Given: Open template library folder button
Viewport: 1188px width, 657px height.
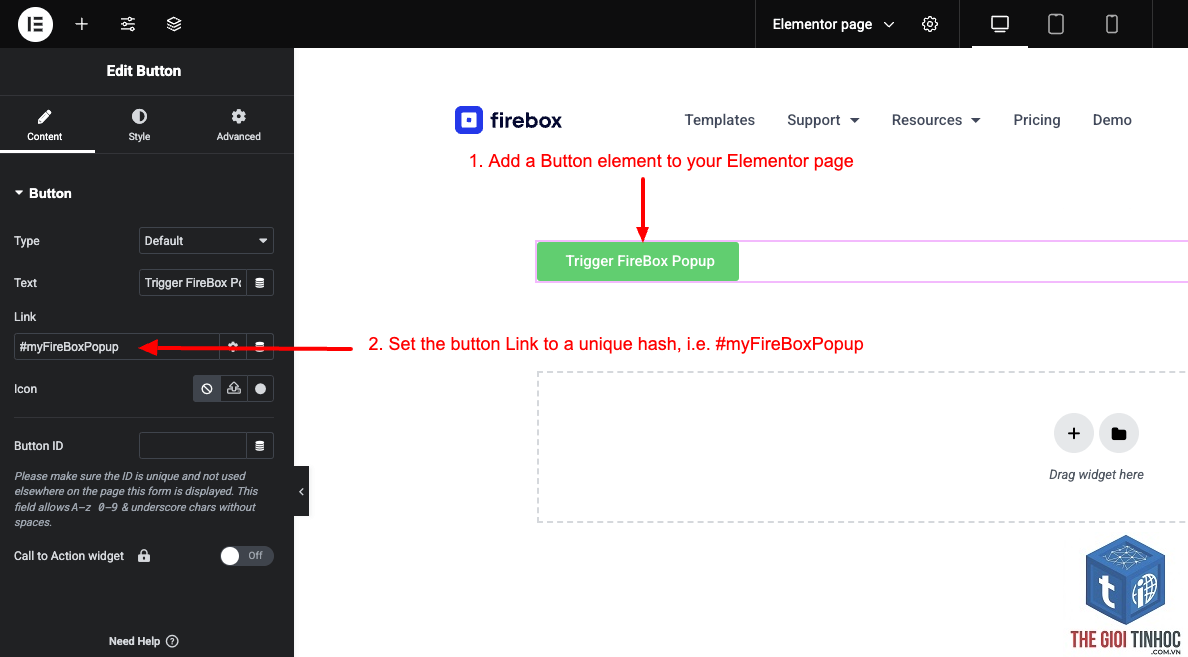Looking at the screenshot, I should 1119,433.
